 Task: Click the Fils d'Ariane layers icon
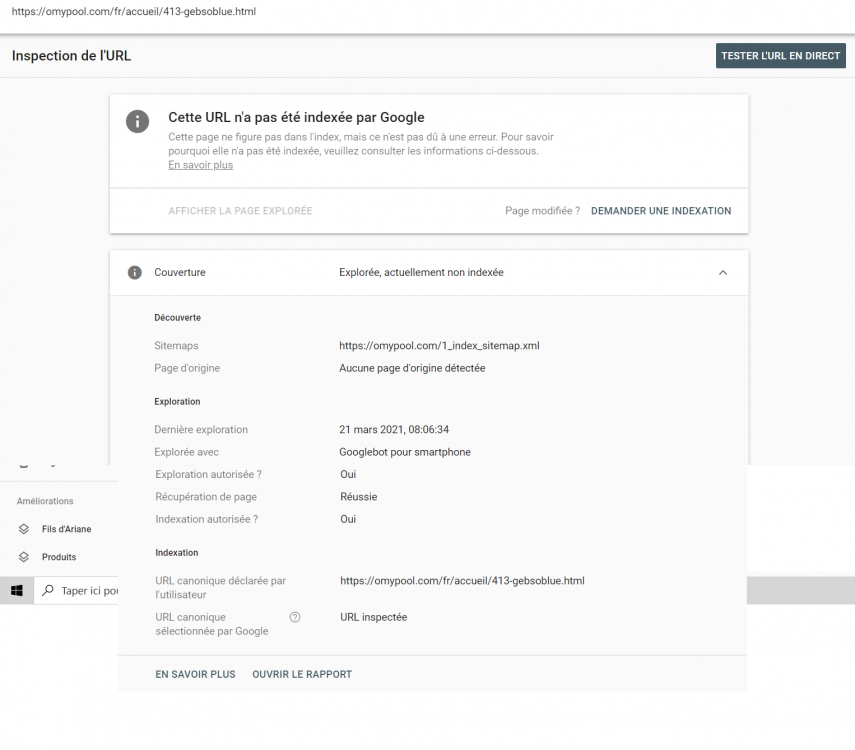click(x=24, y=529)
